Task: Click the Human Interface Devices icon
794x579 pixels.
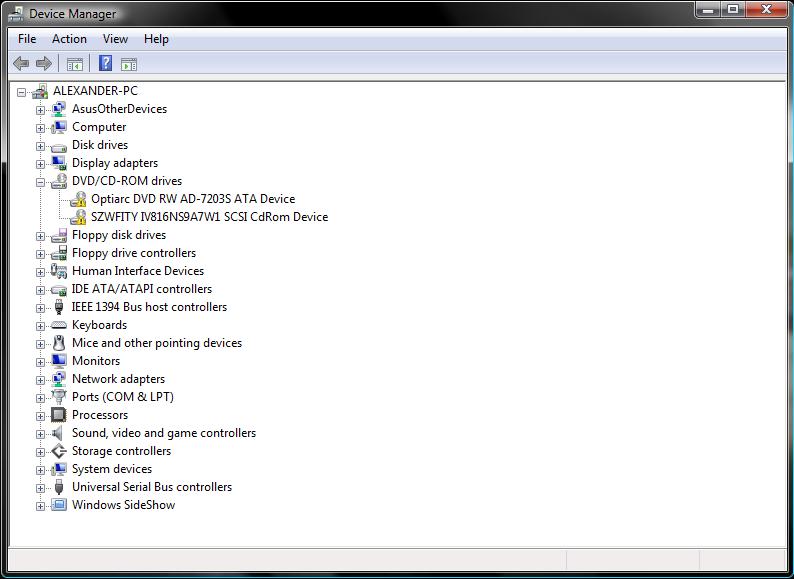Action: coord(59,271)
